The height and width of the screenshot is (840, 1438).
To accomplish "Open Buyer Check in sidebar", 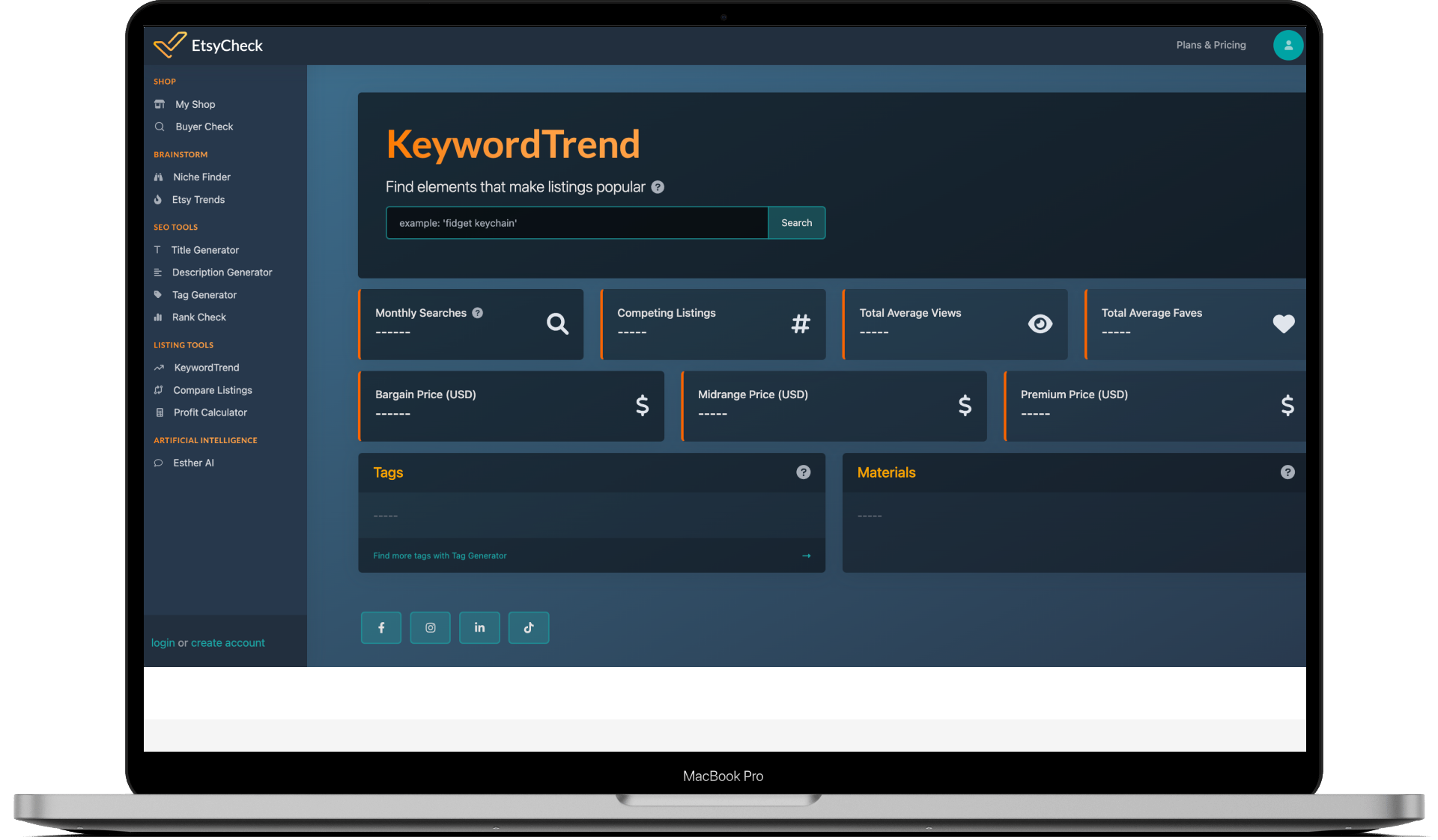I will coord(204,127).
